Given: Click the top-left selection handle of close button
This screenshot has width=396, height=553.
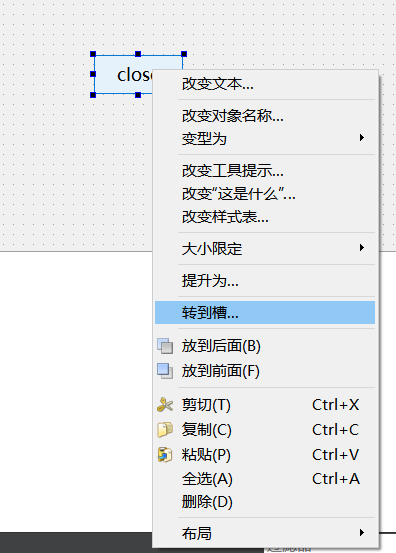Looking at the screenshot, I should pos(93,54).
